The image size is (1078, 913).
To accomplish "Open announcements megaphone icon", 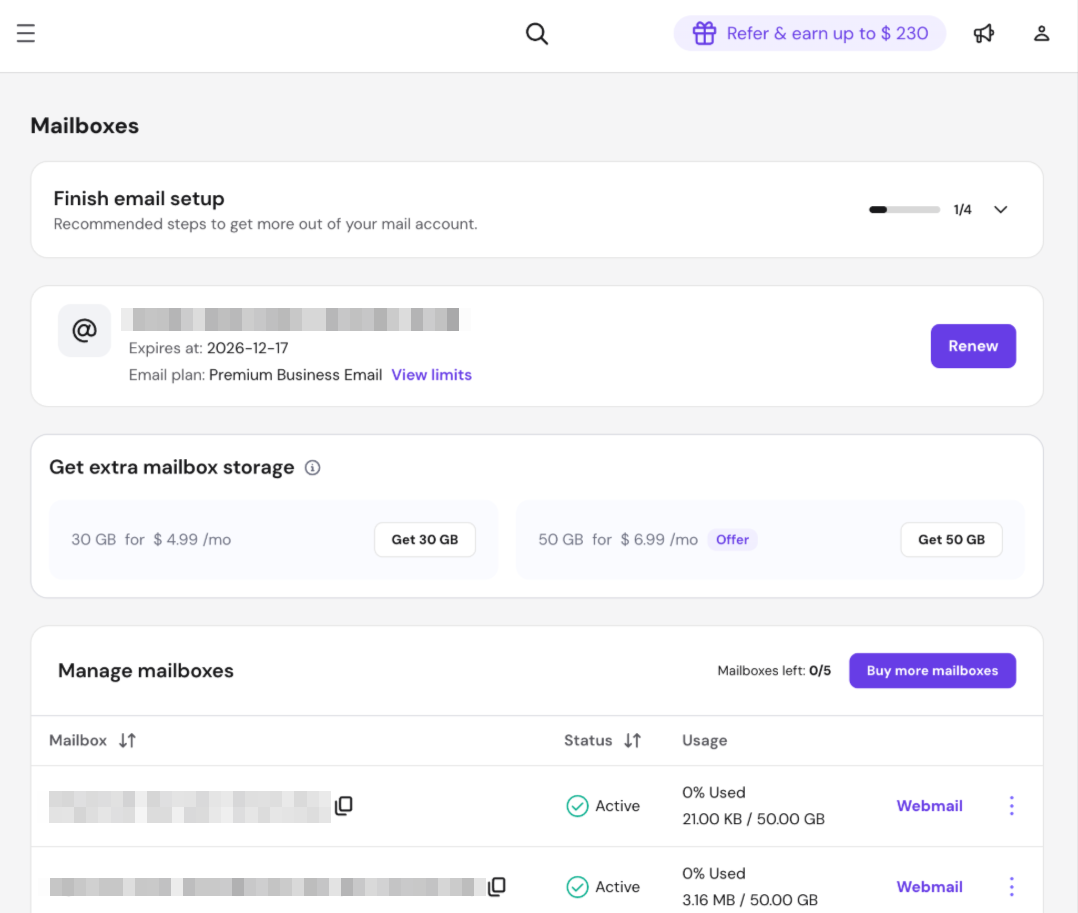I will coord(984,34).
